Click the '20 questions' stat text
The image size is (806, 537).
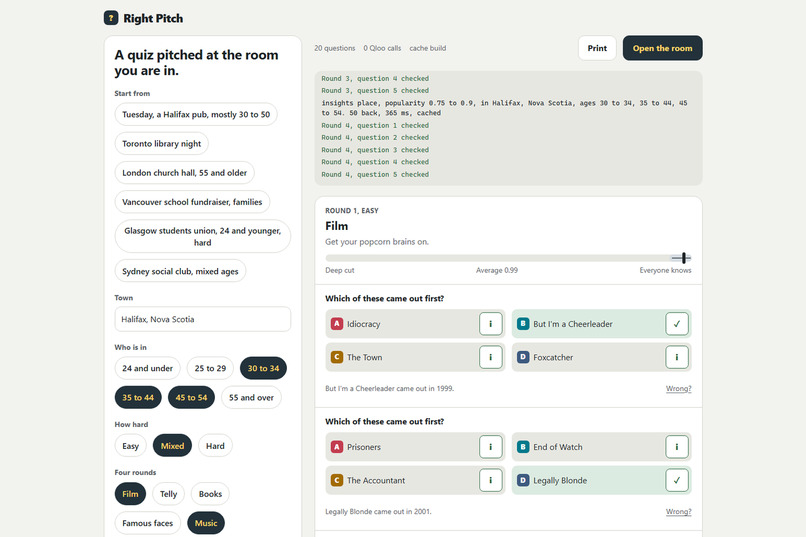(x=335, y=48)
